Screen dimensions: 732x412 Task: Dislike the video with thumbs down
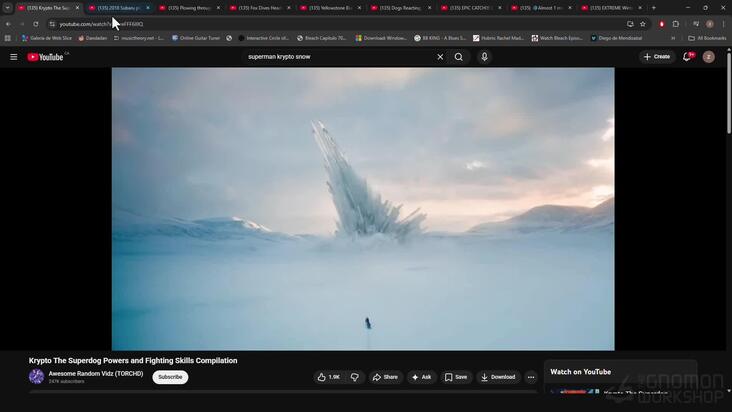[355, 377]
